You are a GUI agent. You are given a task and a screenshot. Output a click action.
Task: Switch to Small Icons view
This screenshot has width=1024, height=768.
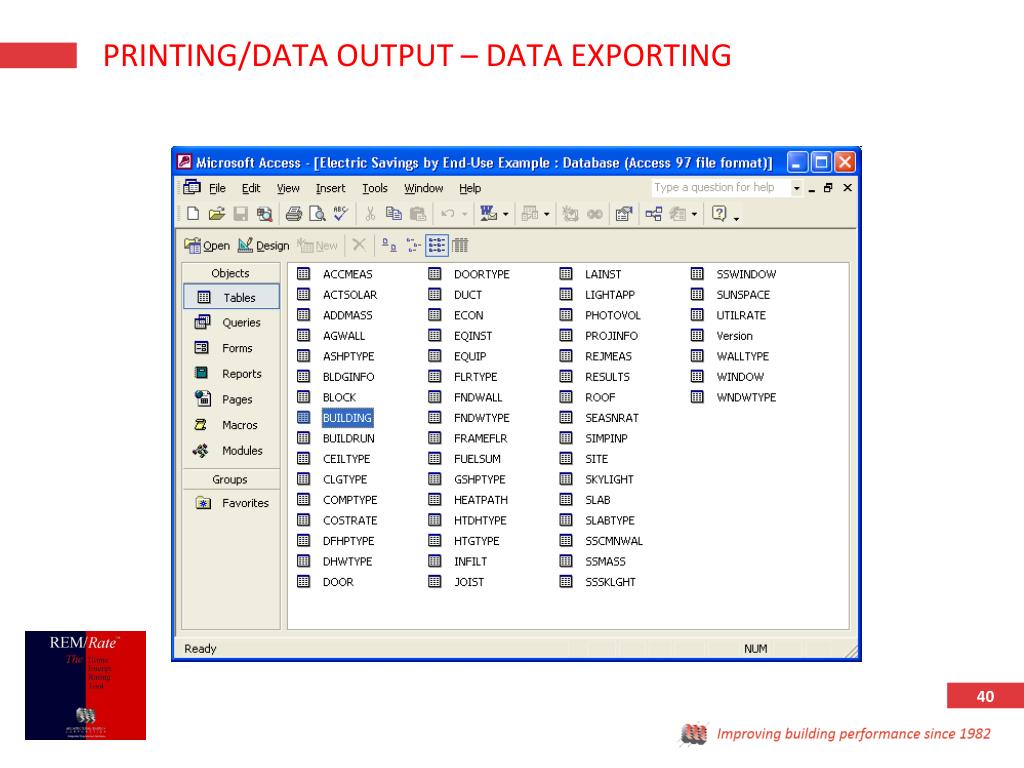point(413,245)
